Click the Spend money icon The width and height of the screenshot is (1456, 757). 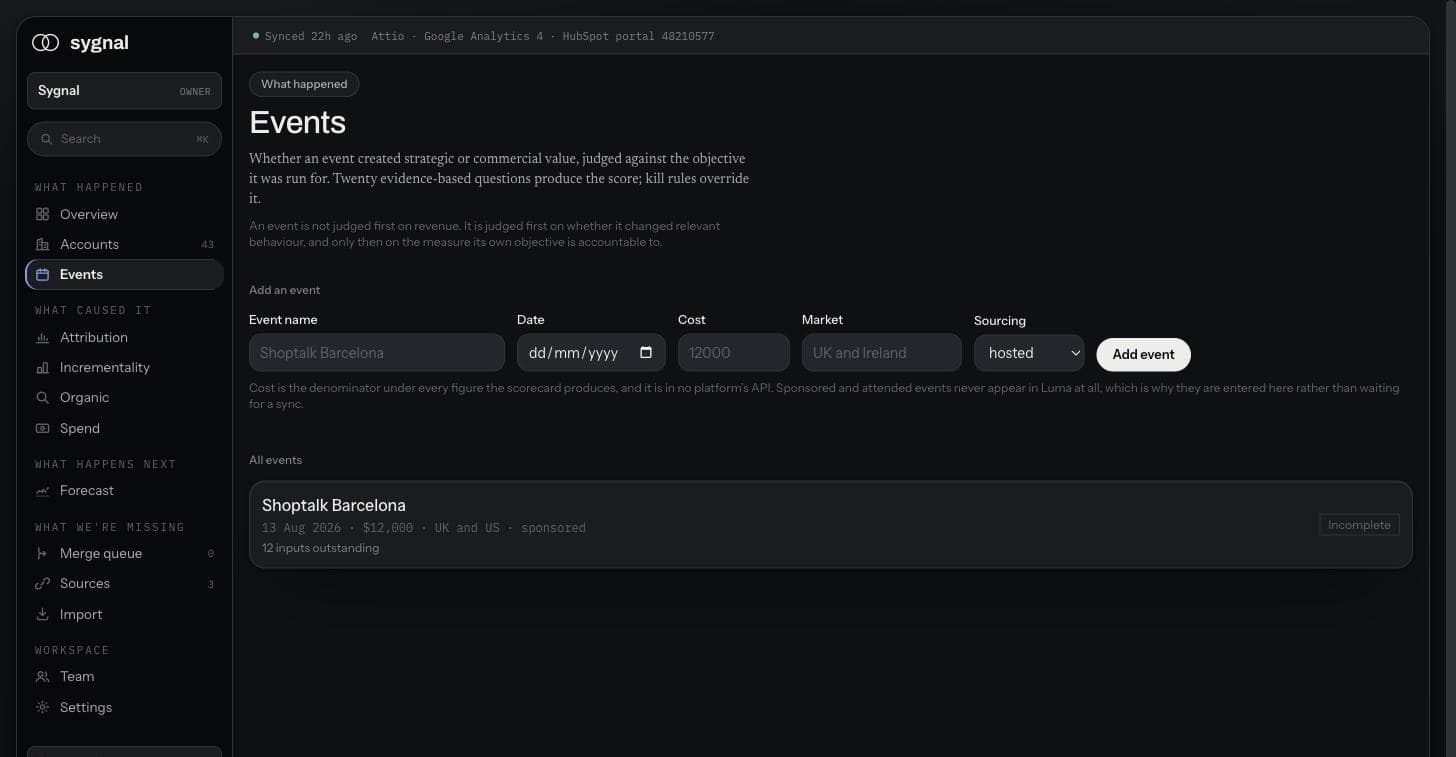coord(42,428)
